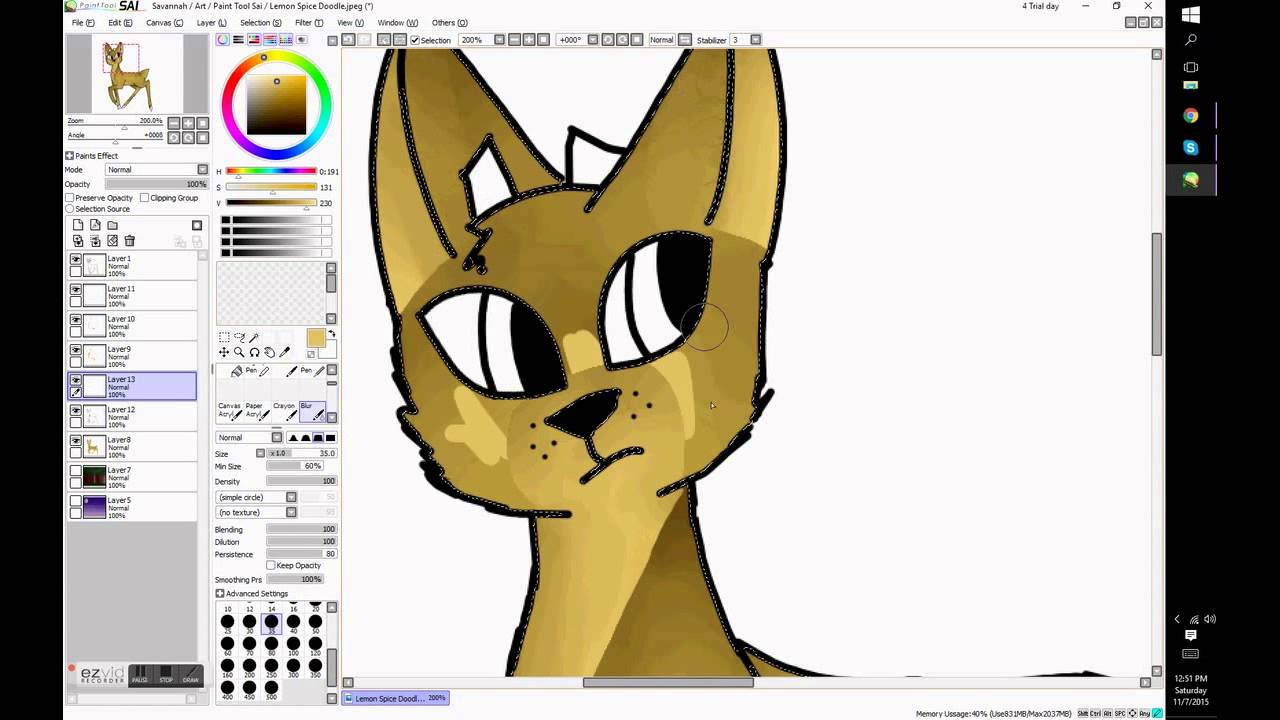This screenshot has width=1280, height=720.
Task: Click the foreground color swatch
Action: pos(316,339)
